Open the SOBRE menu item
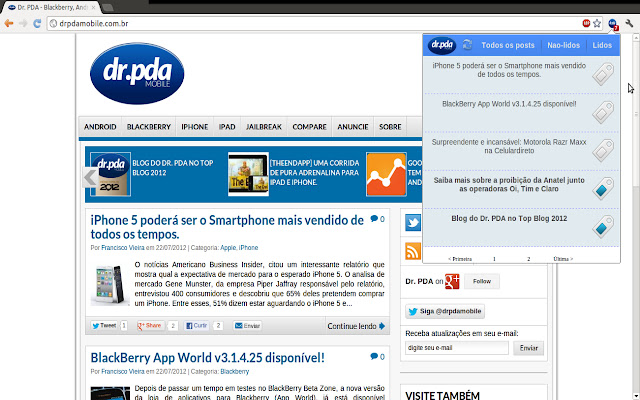This screenshot has height=400, width=640. tap(390, 127)
